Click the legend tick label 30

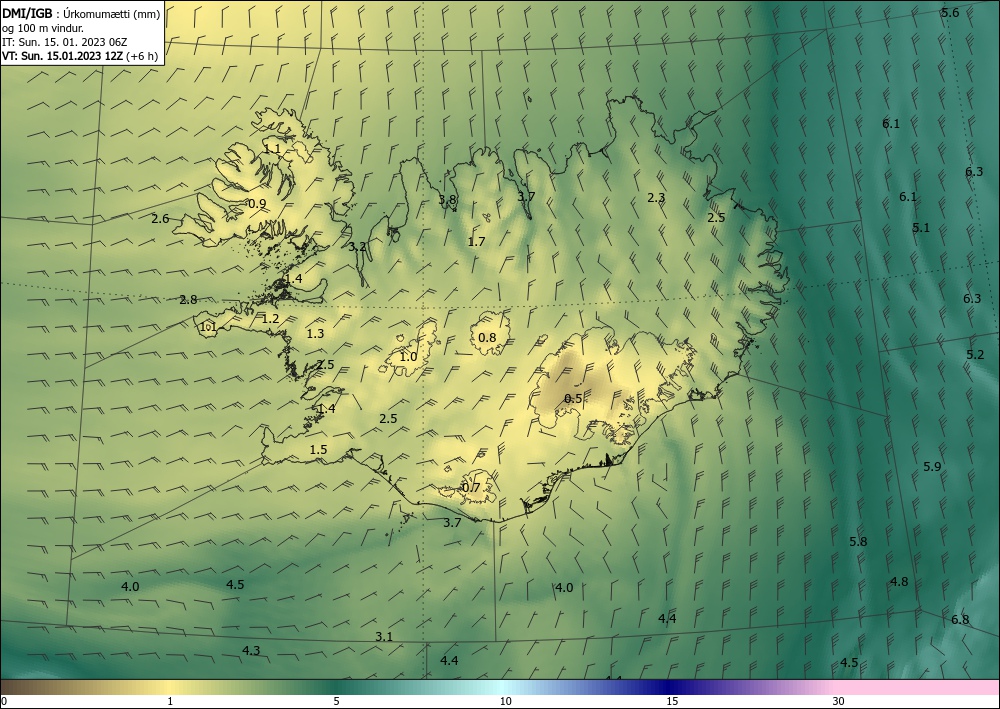pos(839,702)
